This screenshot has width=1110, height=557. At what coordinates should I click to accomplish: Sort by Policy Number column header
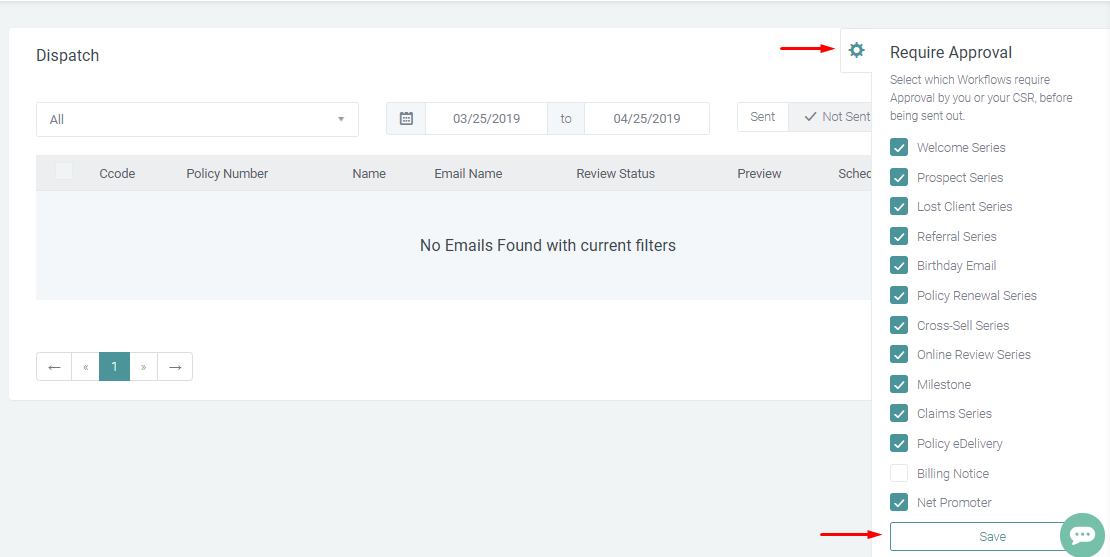click(227, 174)
